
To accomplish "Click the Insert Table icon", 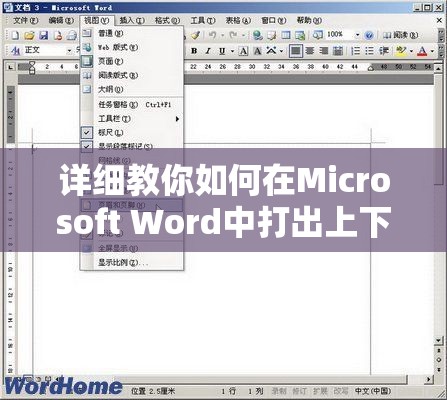I will click(x=286, y=35).
